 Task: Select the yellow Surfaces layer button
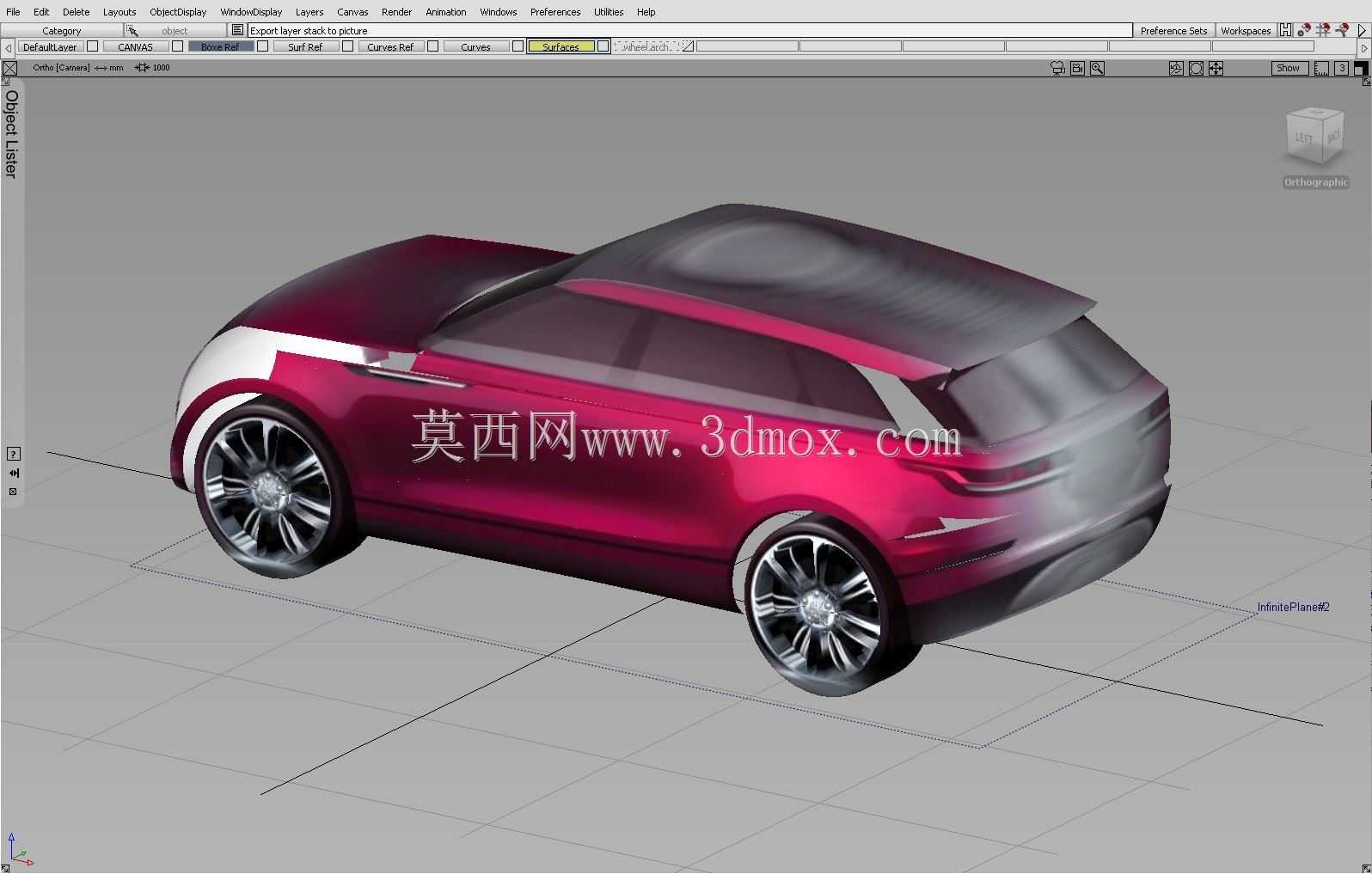coord(560,46)
